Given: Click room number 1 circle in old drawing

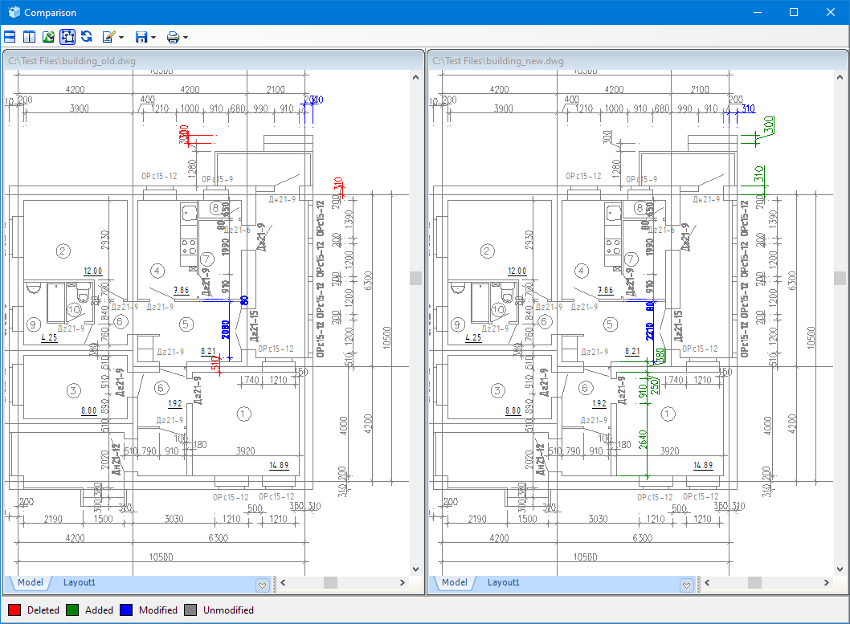Looking at the screenshot, I should [243, 414].
